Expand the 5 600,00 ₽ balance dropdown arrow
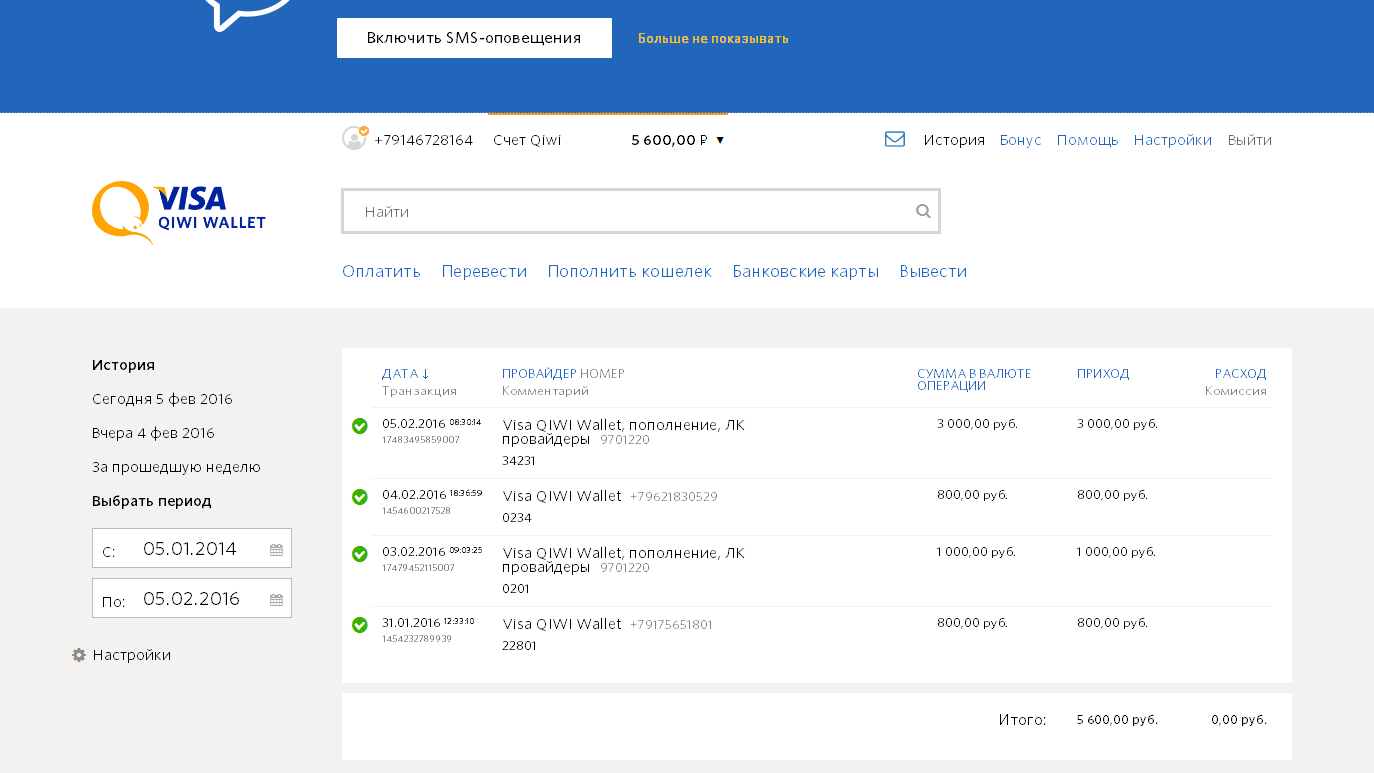Screen dimensions: 1374x773 click(x=720, y=140)
